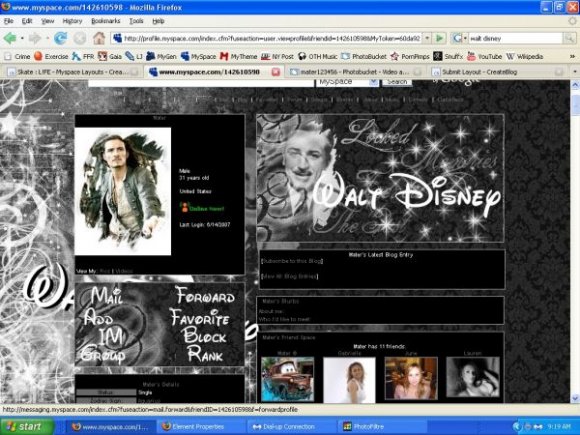The height and width of the screenshot is (435, 580).
Task: Click the Search button next to MySpace dropdown
Action: [x=397, y=82]
